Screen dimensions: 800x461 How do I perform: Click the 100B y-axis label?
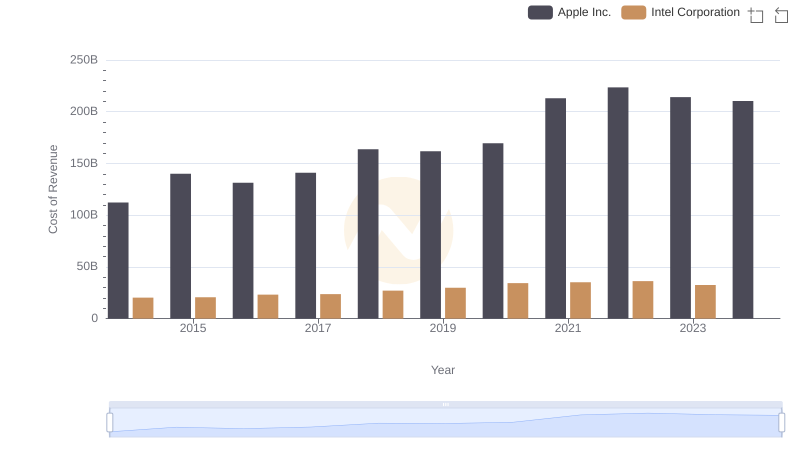84,215
